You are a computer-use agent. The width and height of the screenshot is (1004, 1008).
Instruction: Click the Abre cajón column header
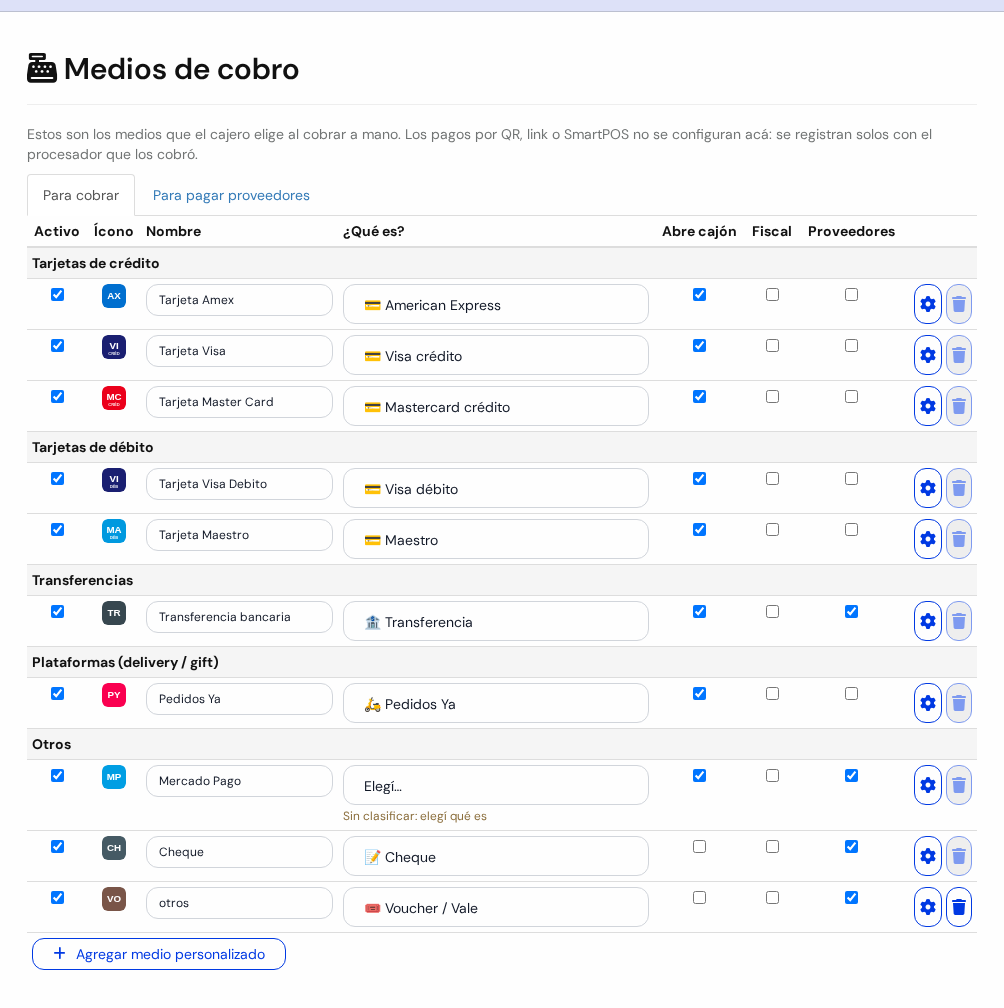[699, 231]
